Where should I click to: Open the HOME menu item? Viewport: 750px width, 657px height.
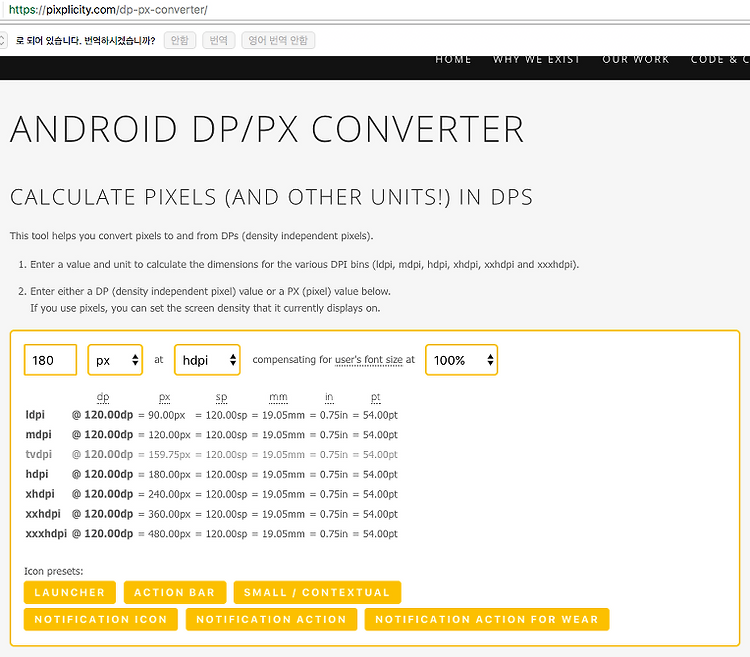[x=453, y=59]
